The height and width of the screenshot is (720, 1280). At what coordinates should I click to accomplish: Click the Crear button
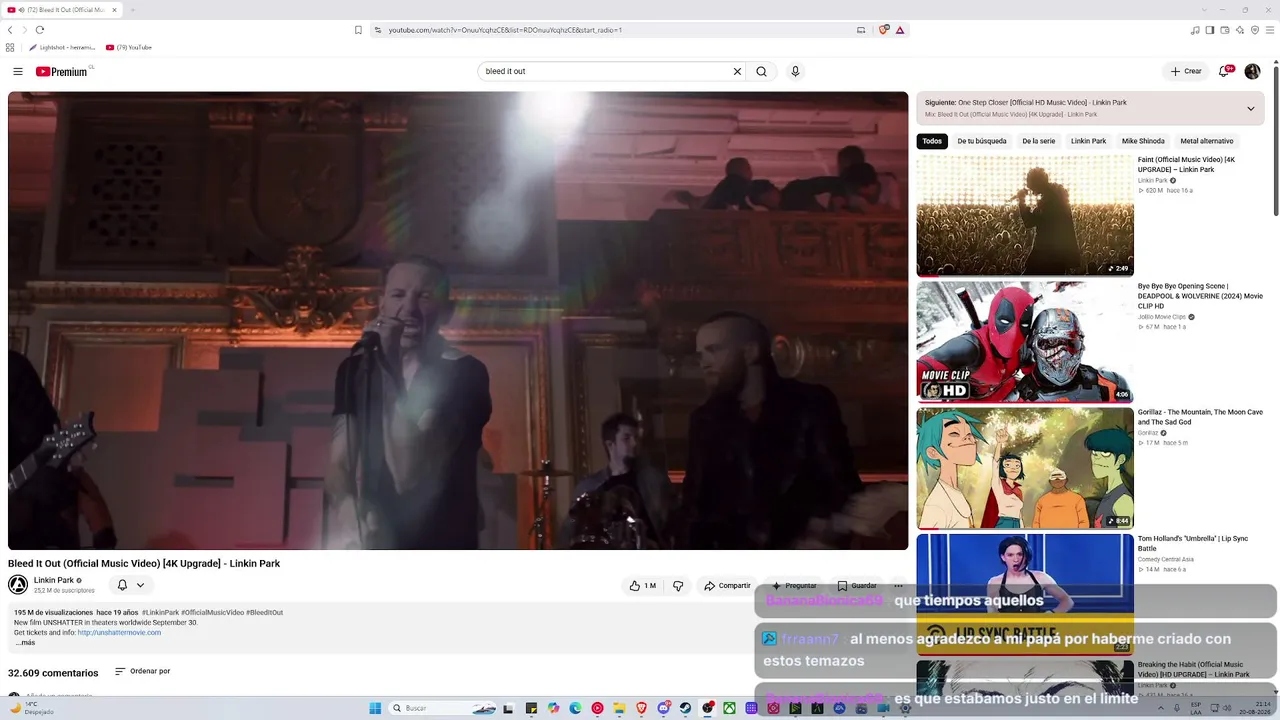(1186, 71)
